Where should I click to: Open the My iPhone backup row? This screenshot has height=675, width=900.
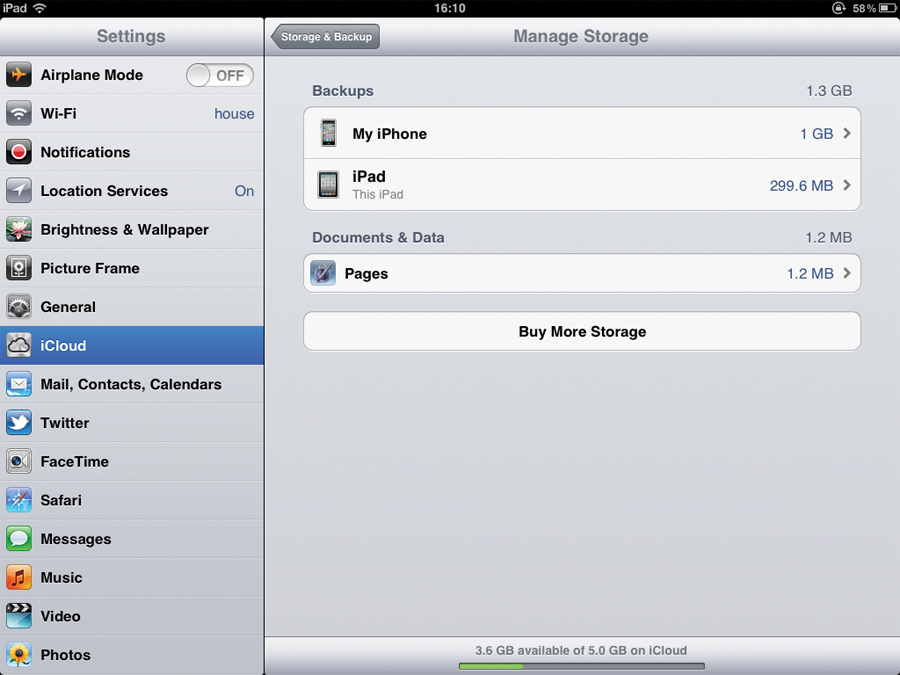coord(582,133)
